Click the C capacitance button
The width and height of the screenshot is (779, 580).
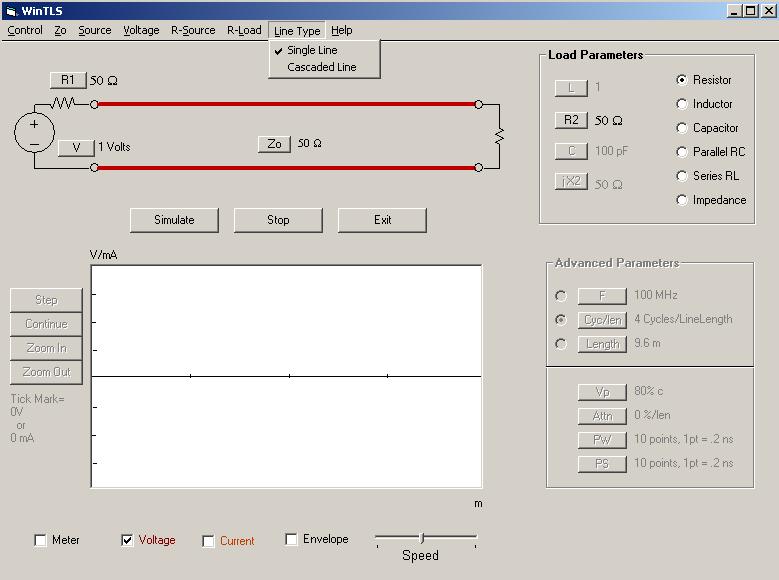point(571,151)
